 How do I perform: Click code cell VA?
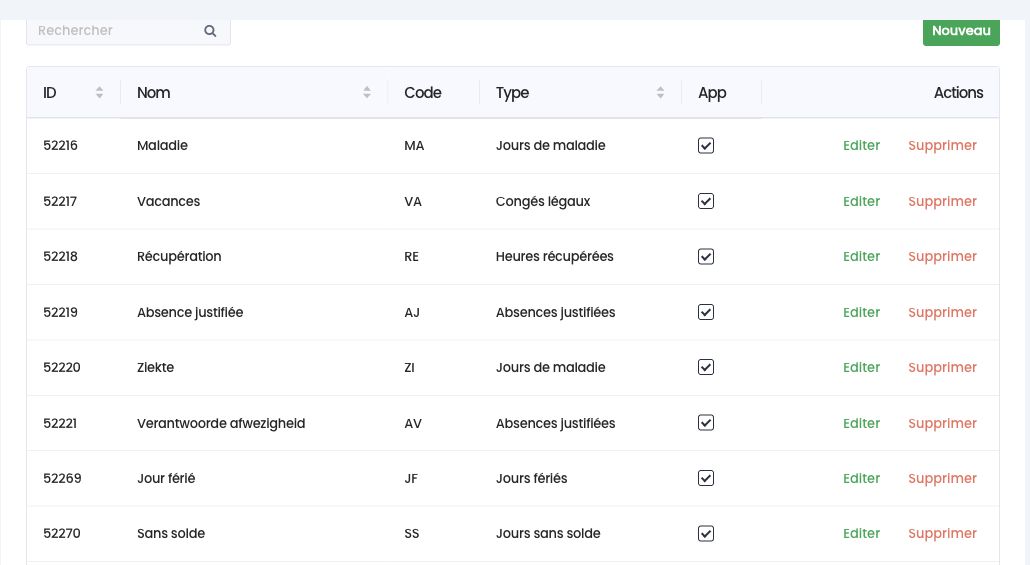(413, 202)
